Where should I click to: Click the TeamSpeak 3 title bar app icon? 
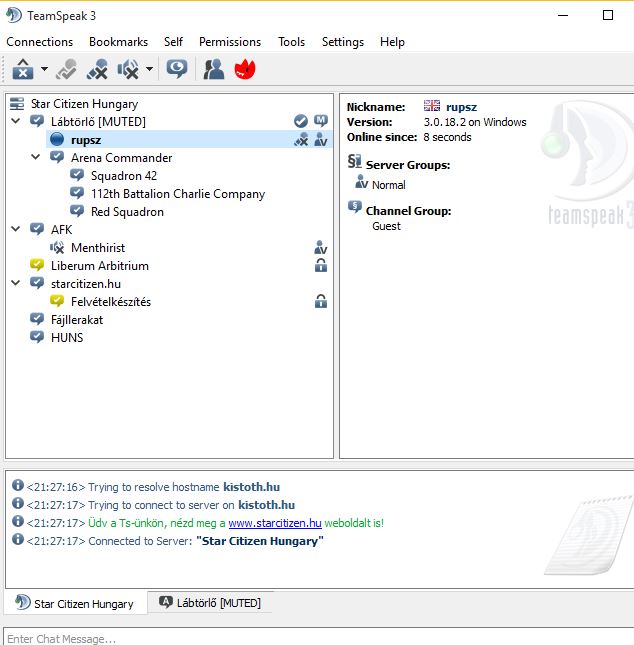coord(14,15)
